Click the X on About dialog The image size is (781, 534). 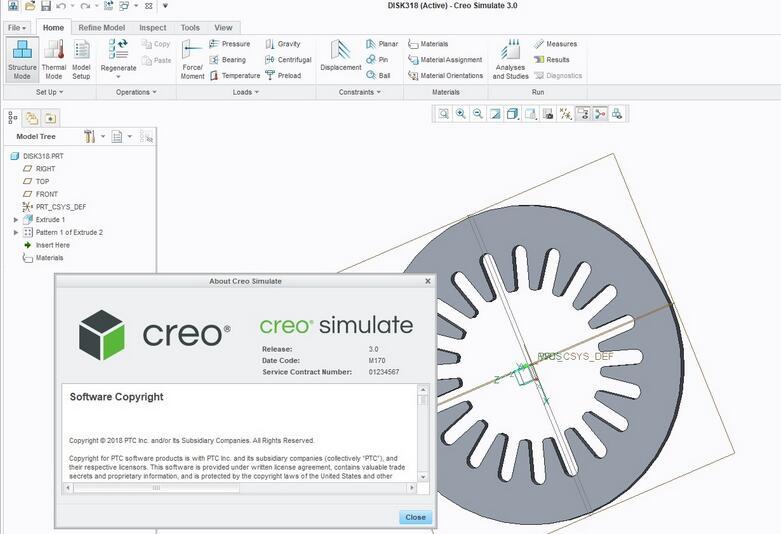[x=428, y=281]
